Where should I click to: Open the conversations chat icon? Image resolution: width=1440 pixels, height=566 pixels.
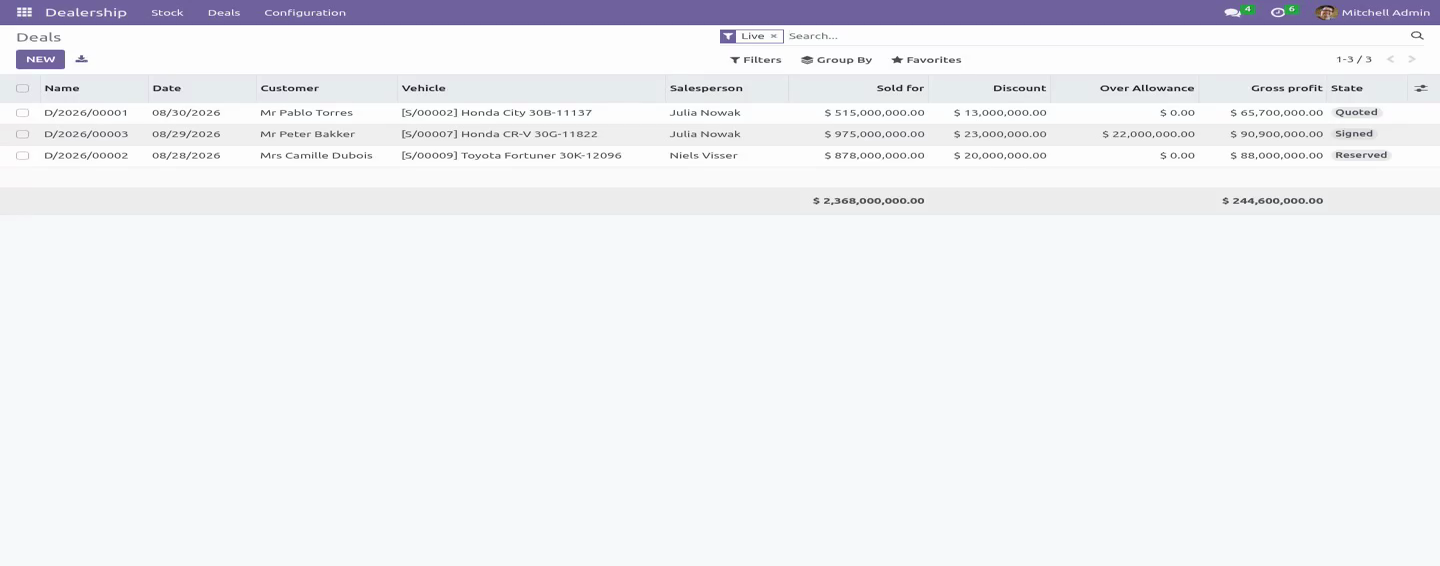(x=1232, y=12)
